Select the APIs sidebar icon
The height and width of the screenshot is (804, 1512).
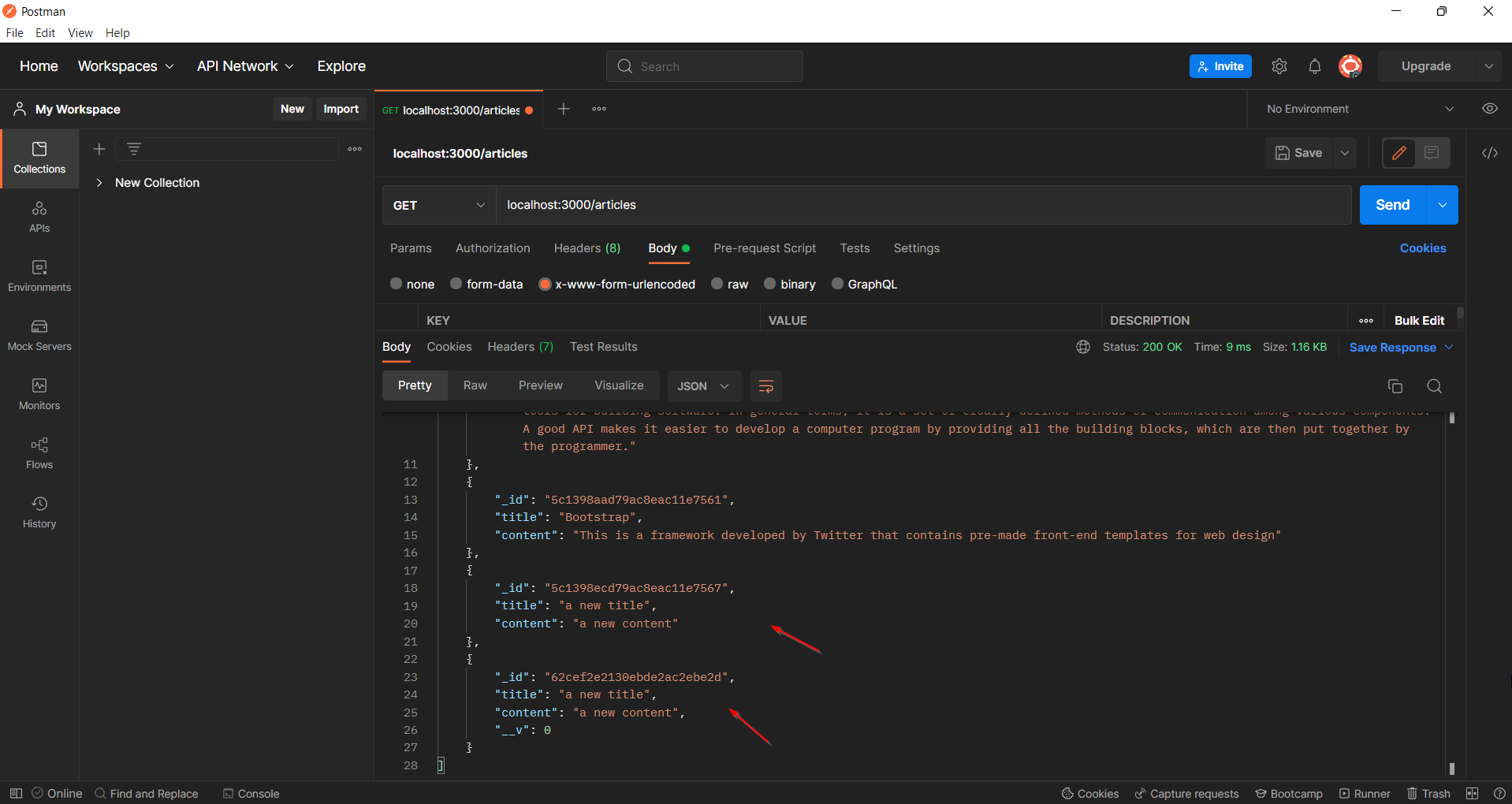[x=39, y=218]
